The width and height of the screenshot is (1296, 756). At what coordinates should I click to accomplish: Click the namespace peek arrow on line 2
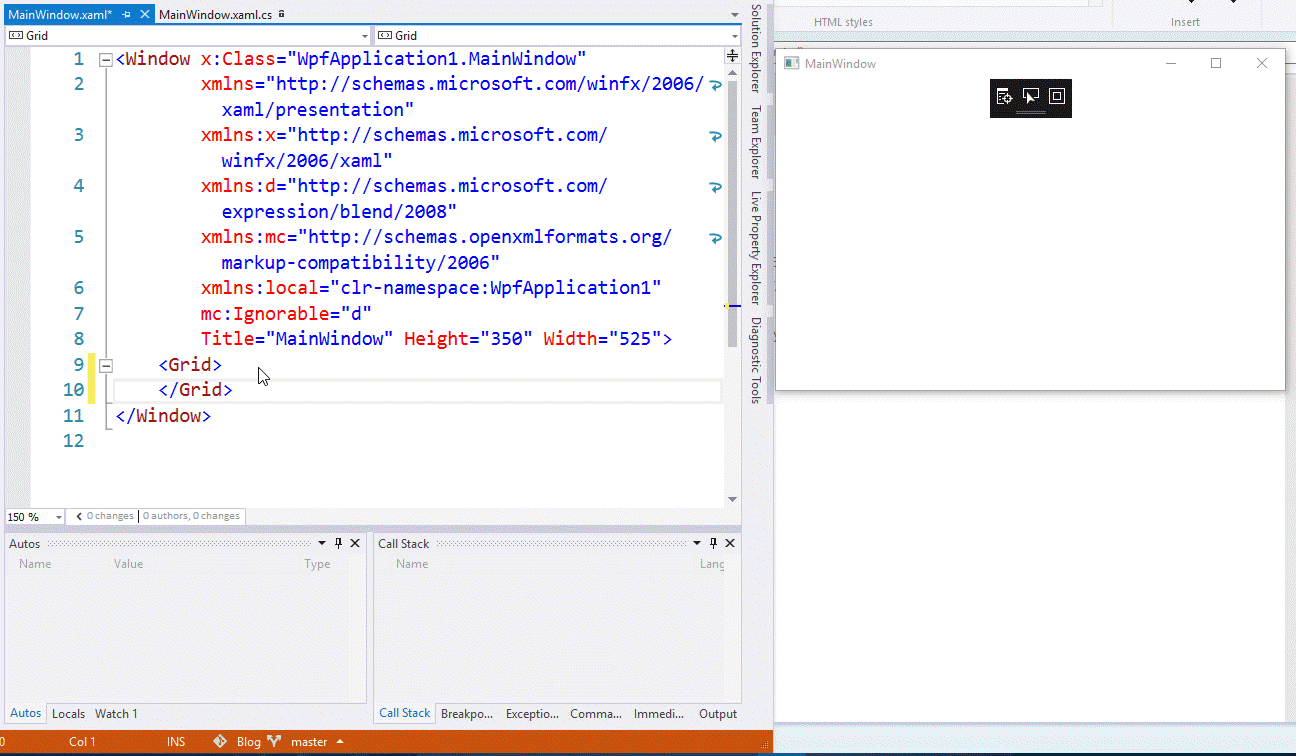coord(714,86)
